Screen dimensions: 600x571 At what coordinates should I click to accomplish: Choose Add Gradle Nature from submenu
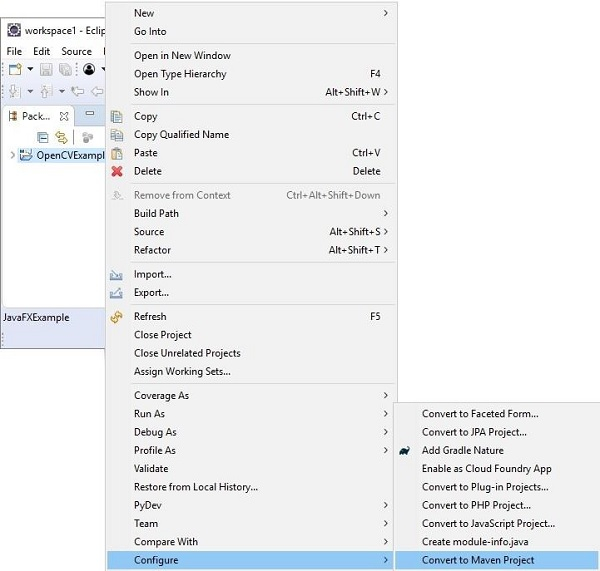click(x=462, y=450)
